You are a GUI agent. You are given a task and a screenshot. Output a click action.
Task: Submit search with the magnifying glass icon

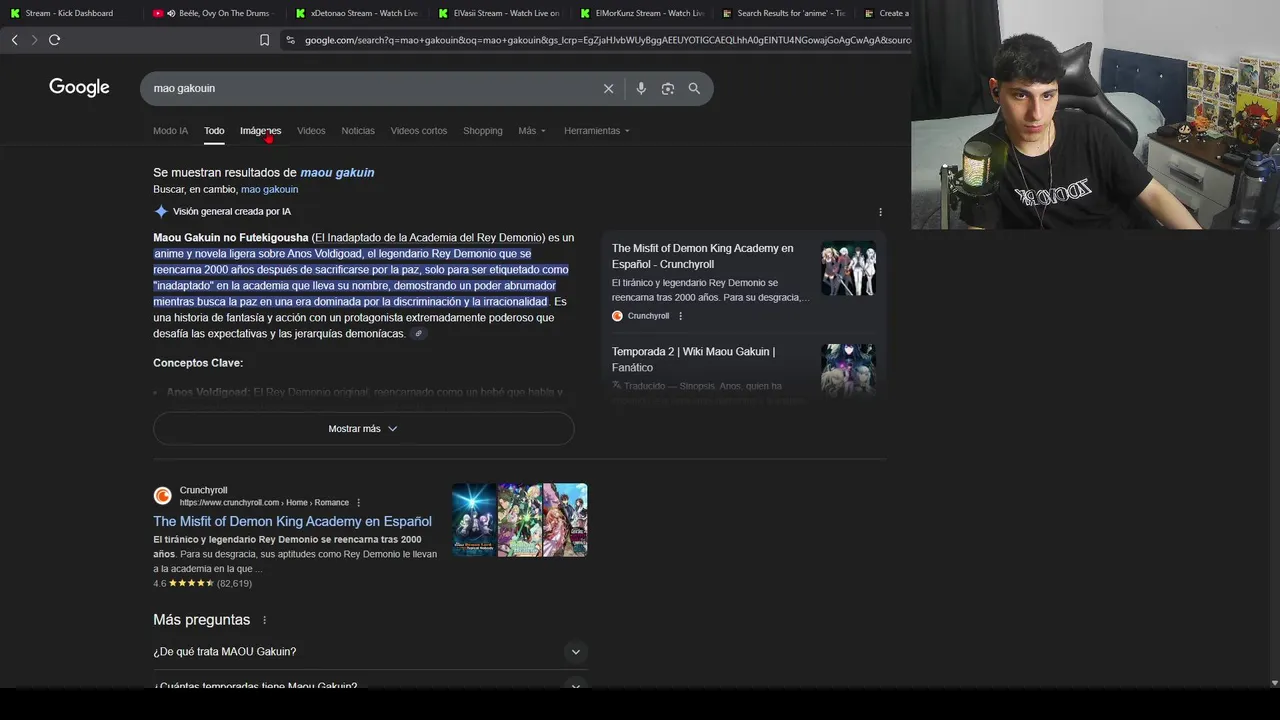click(x=694, y=88)
